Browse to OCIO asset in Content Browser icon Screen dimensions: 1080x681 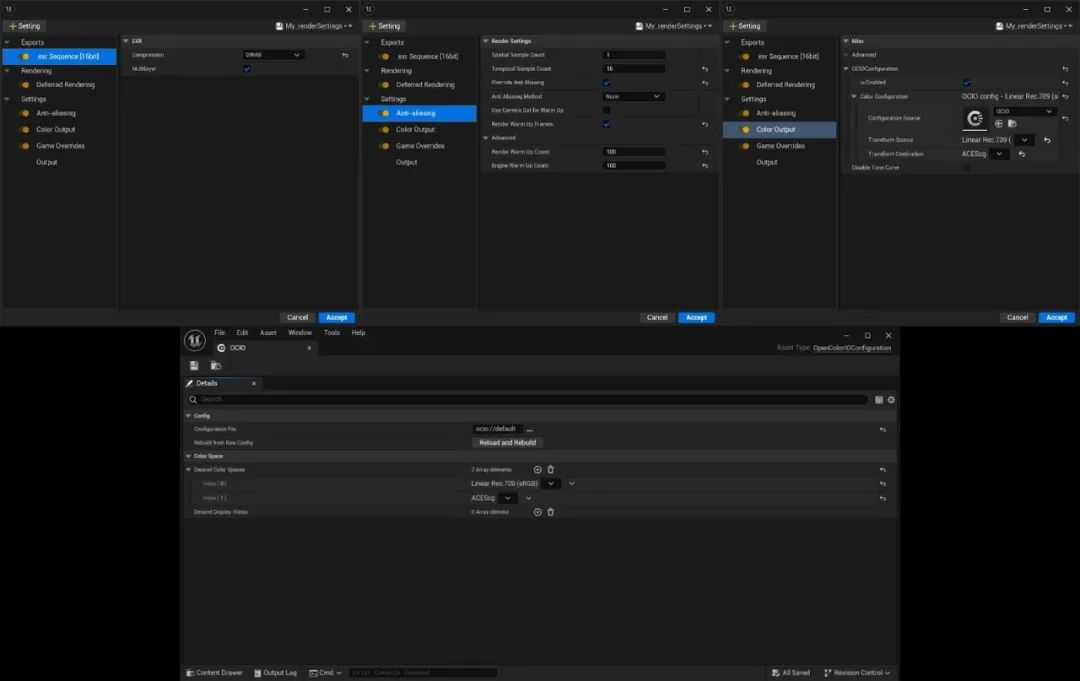1012,124
